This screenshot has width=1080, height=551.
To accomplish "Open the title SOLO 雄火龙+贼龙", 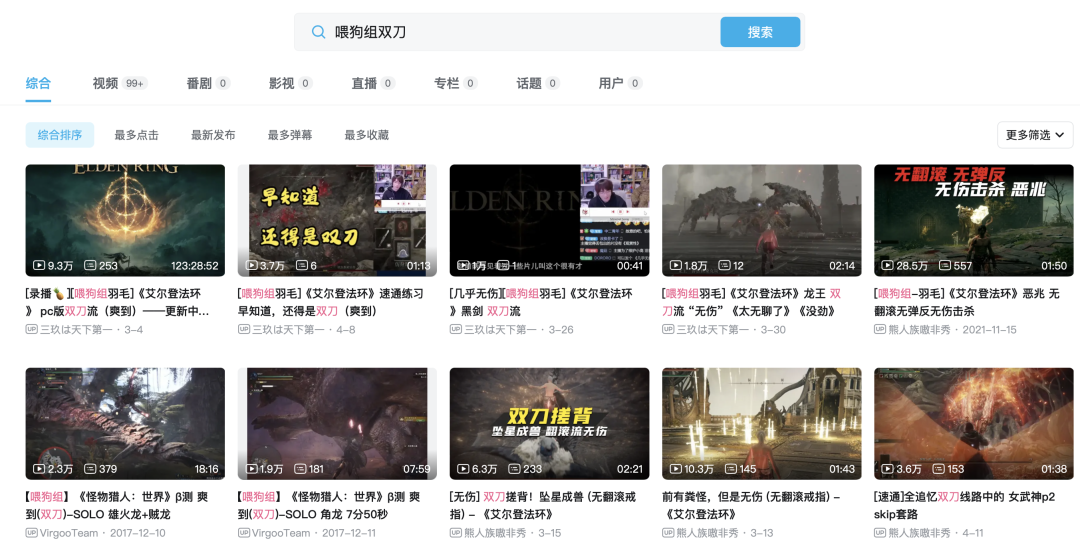I will click(x=116, y=506).
